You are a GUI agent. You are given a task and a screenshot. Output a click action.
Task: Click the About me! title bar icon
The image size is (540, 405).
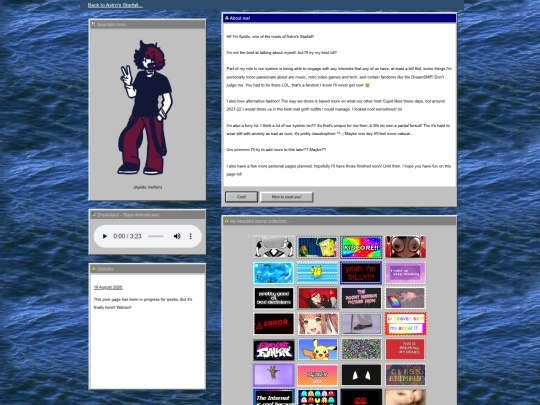(x=227, y=18)
